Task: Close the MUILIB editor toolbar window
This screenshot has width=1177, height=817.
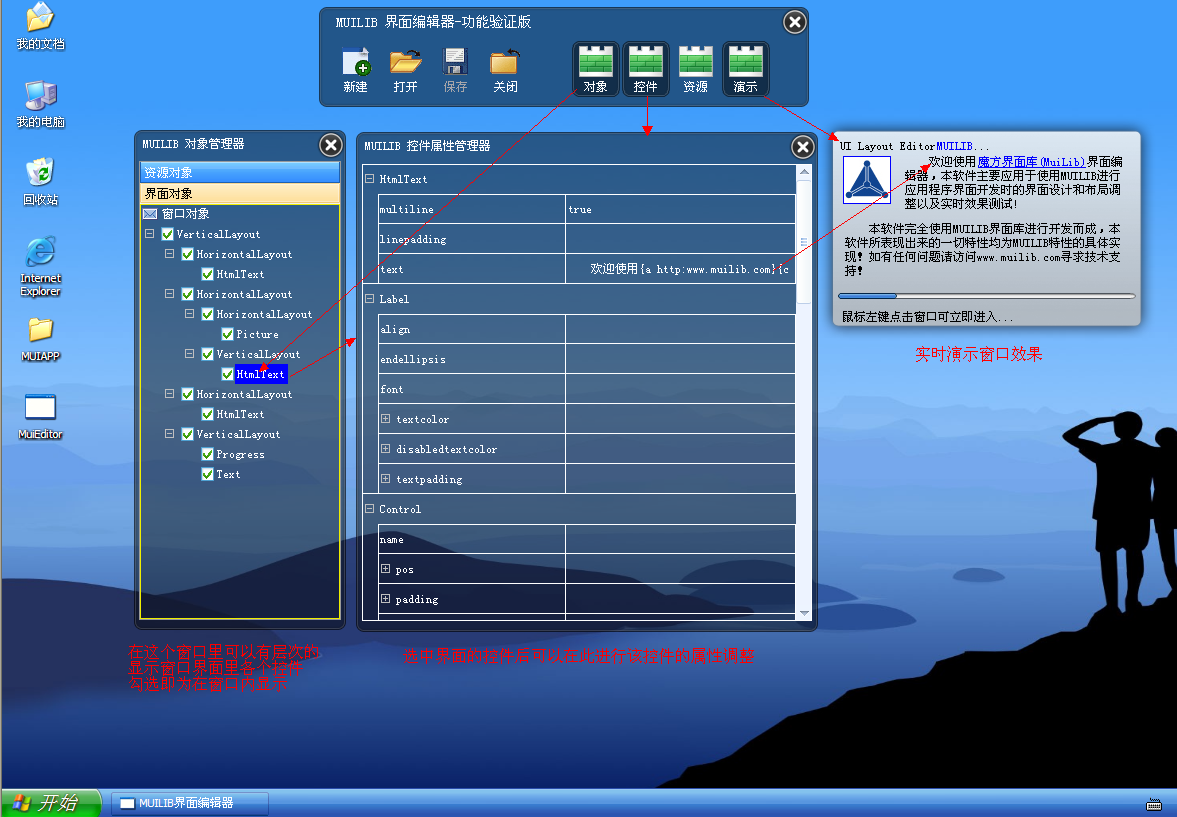Action: click(x=795, y=22)
